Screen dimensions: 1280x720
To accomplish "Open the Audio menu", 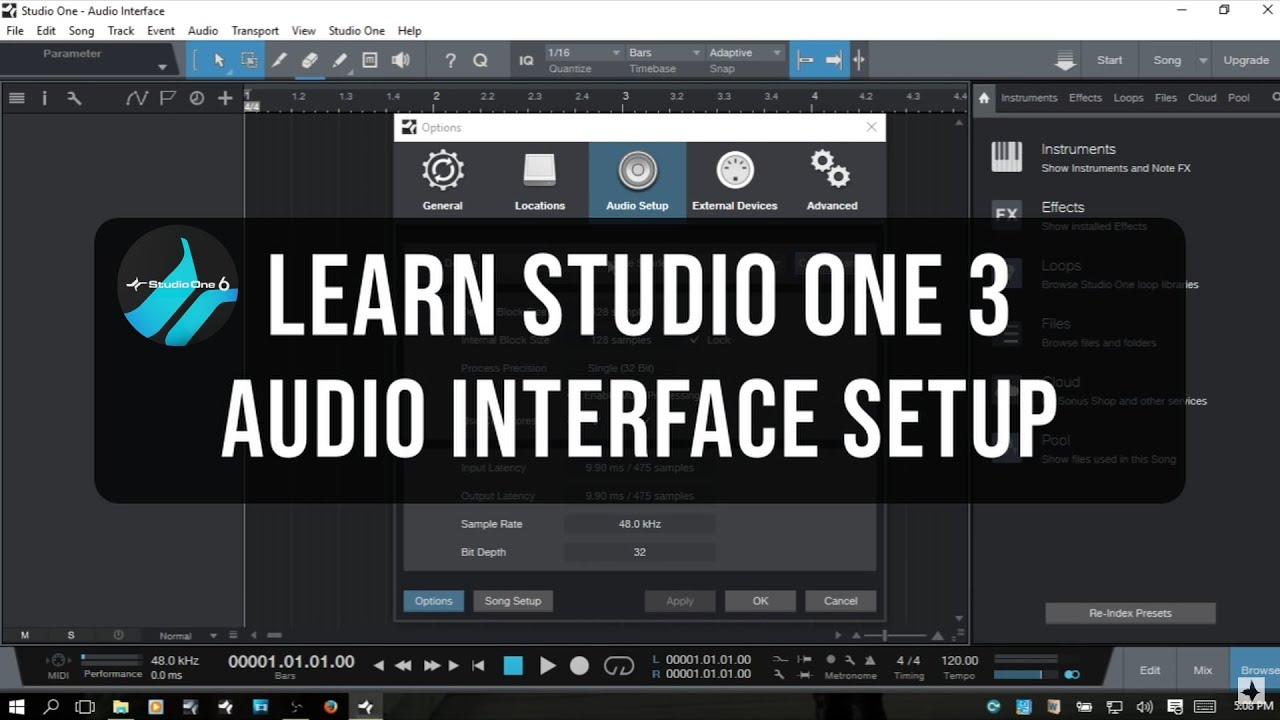I will [203, 31].
